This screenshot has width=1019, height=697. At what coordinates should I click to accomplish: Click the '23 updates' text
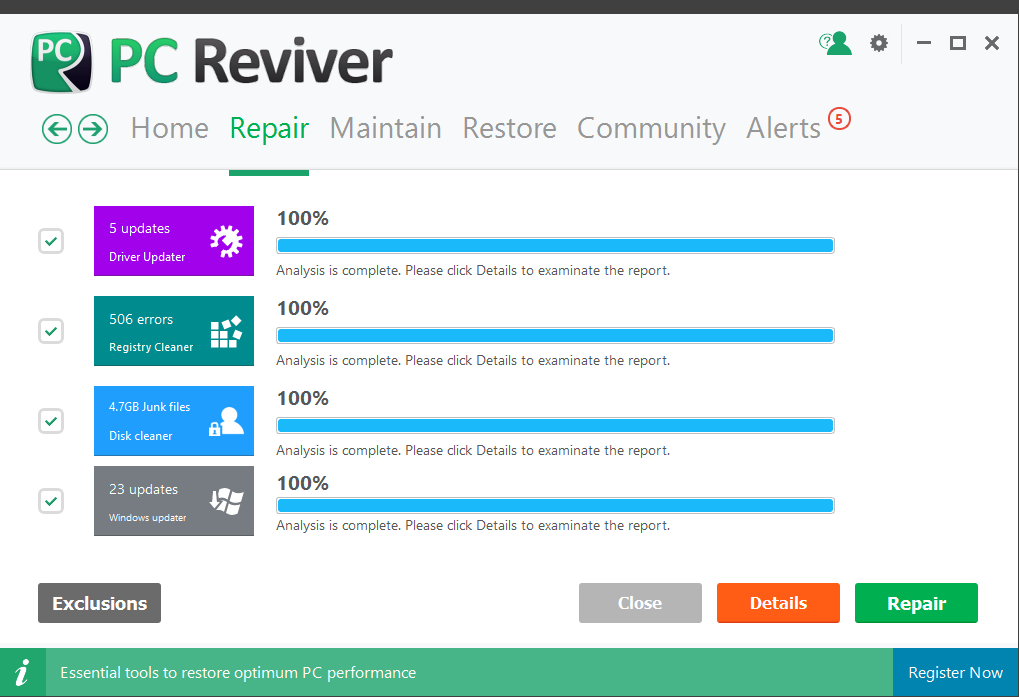click(x=143, y=489)
